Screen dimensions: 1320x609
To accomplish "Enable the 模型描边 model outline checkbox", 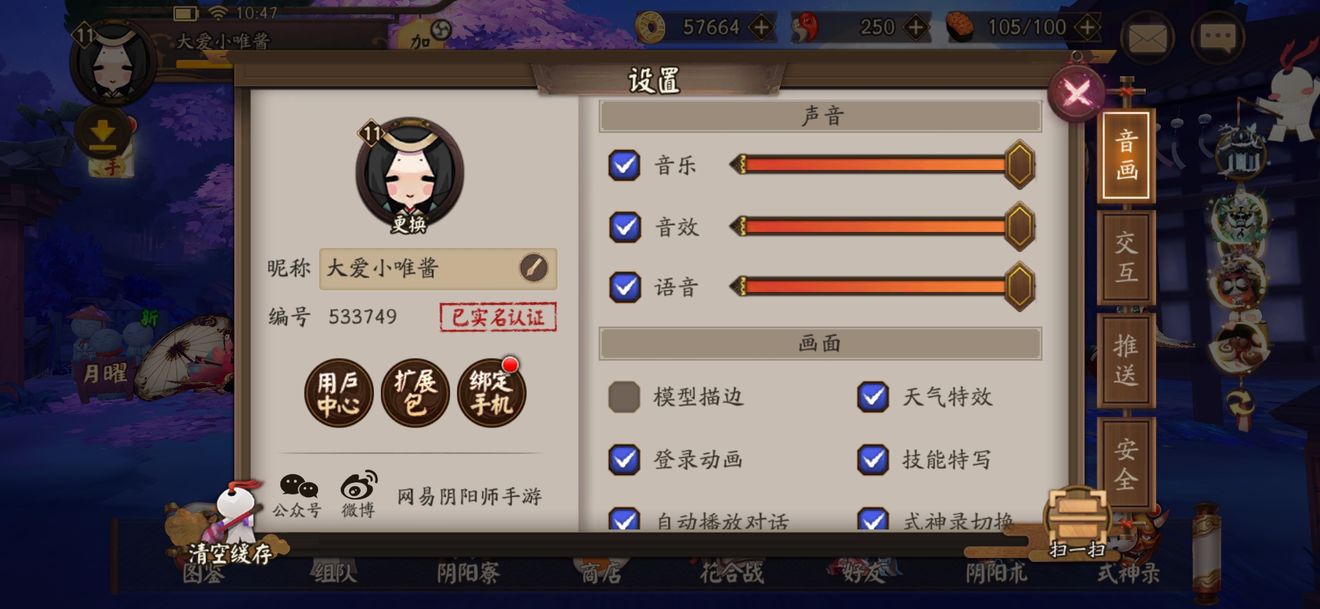I will click(625, 397).
